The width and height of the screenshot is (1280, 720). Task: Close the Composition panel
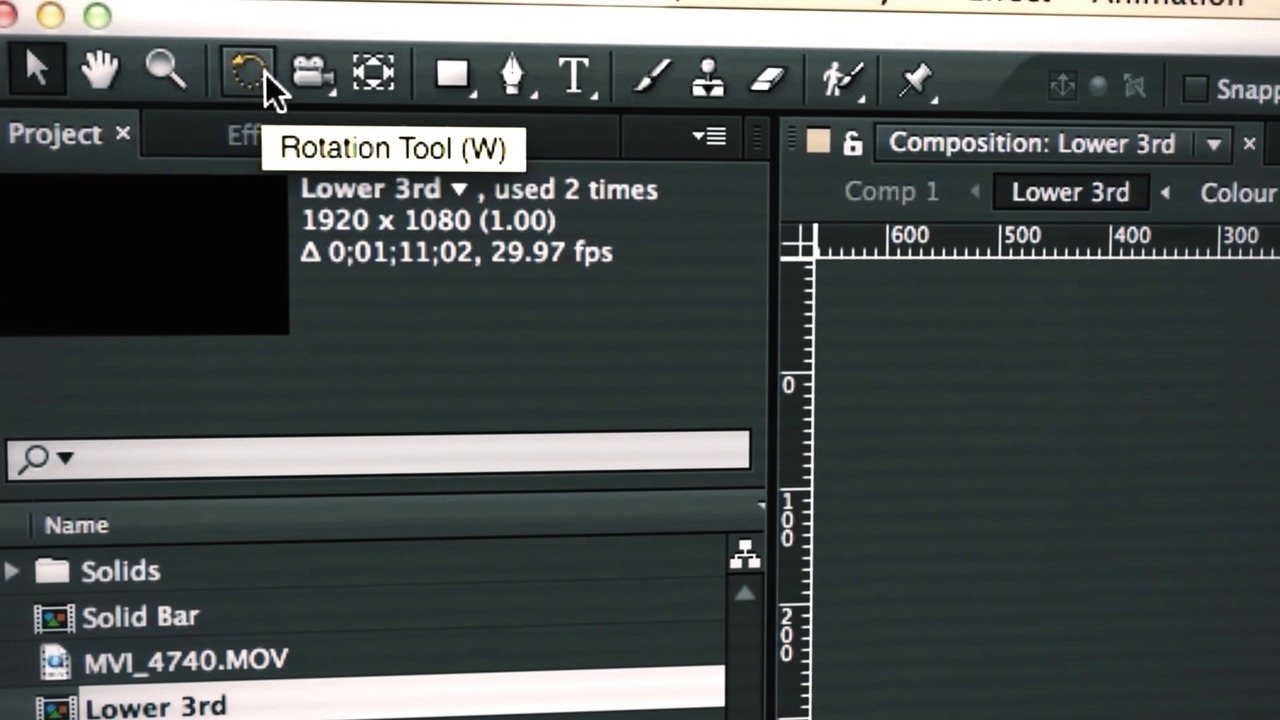1249,144
